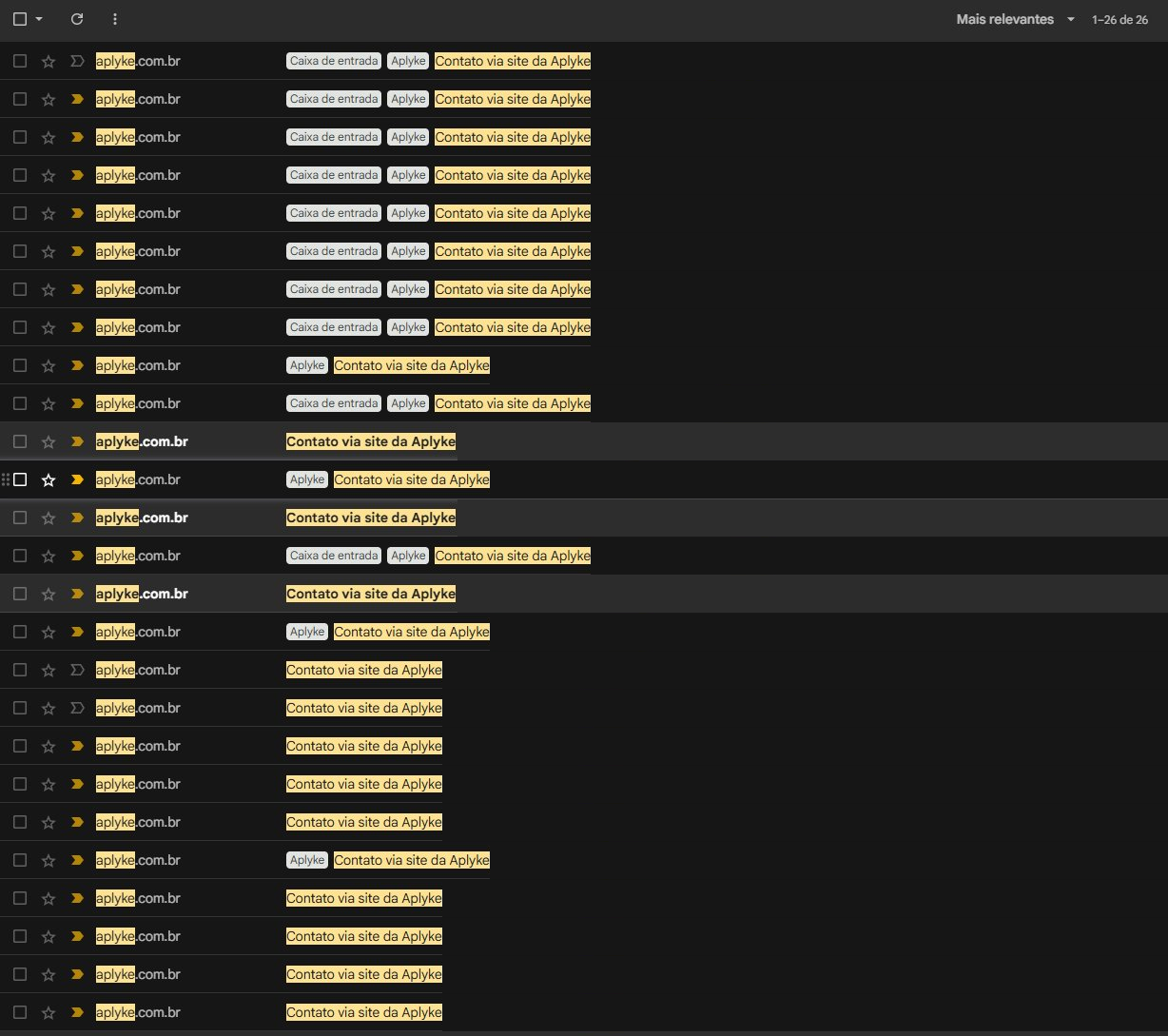Star the hovered email with the white star

tap(49, 479)
